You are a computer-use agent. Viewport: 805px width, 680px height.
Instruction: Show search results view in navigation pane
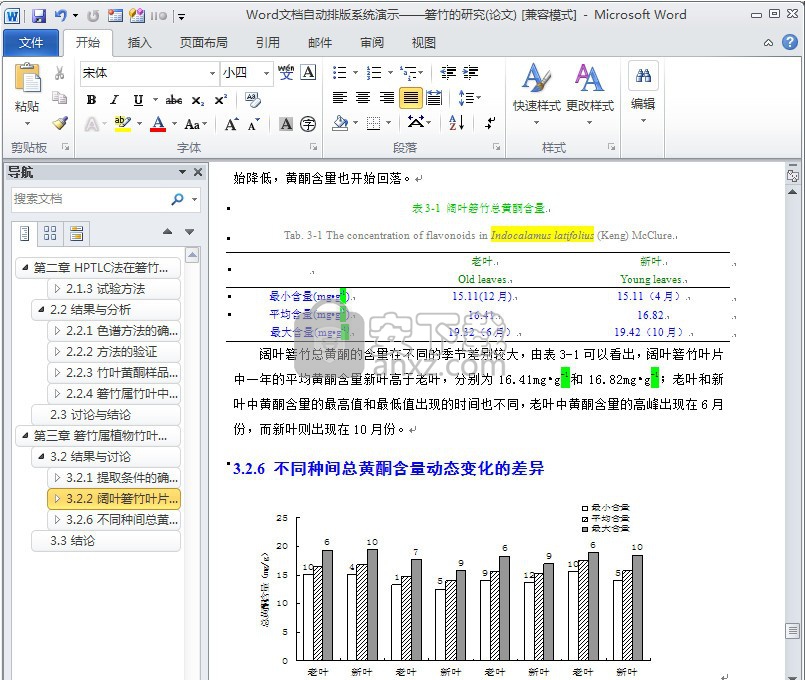coord(76,234)
